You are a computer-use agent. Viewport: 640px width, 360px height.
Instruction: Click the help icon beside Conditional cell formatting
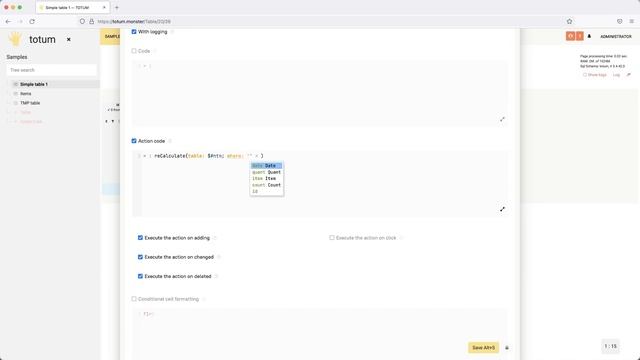coord(204,299)
